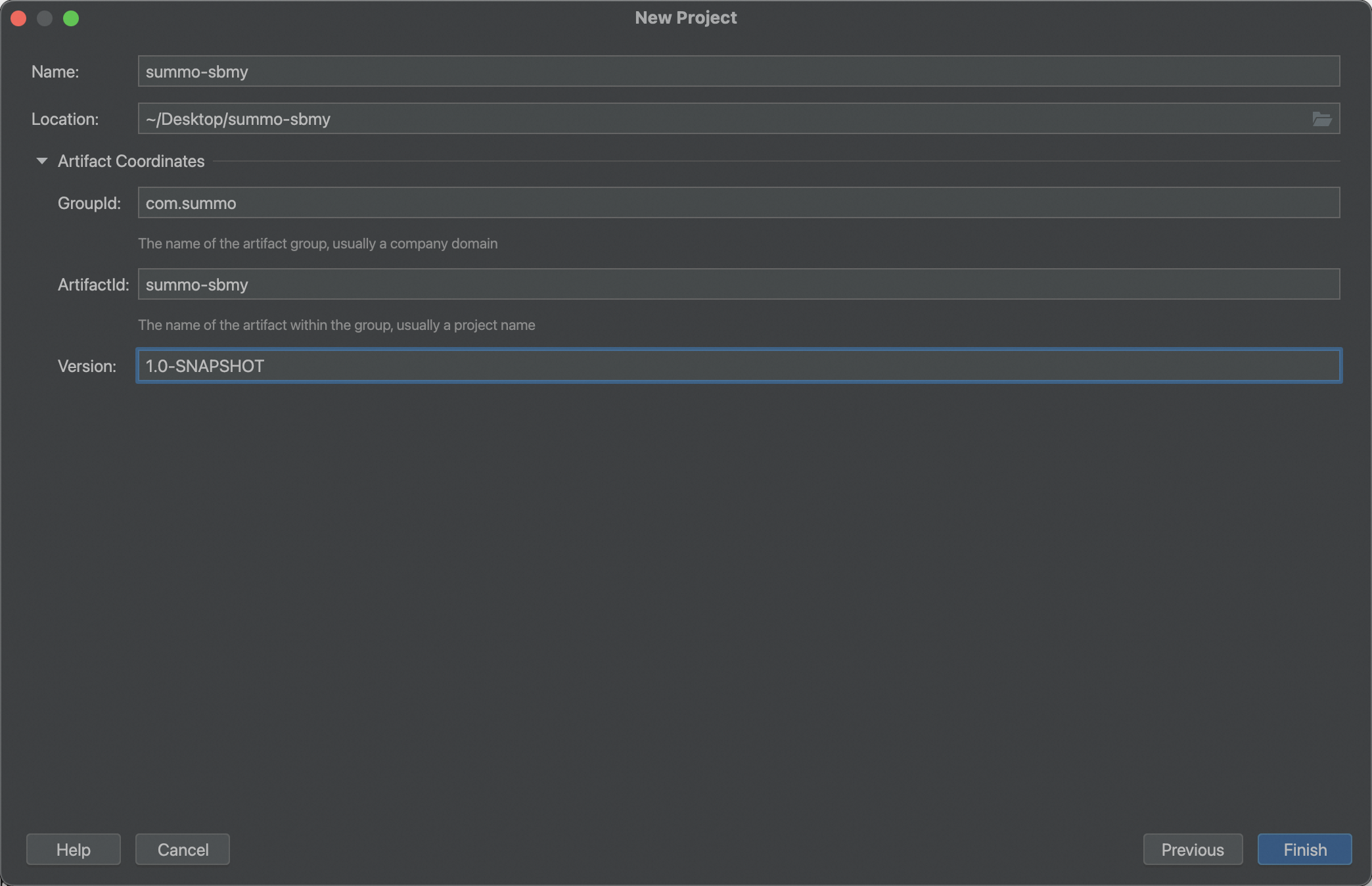Click the browse folder icon in Location field

click(1321, 119)
